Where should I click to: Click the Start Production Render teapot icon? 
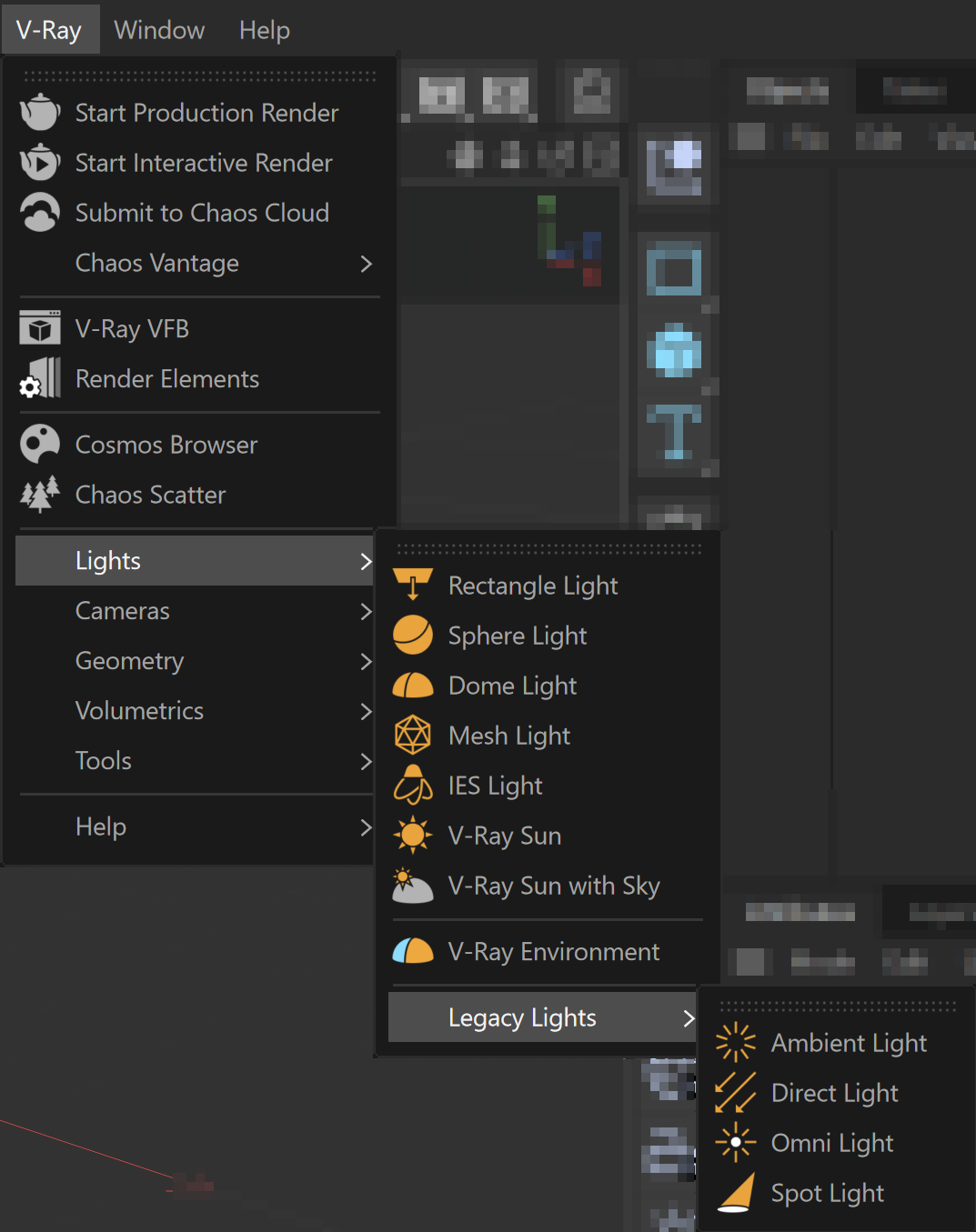coord(40,113)
